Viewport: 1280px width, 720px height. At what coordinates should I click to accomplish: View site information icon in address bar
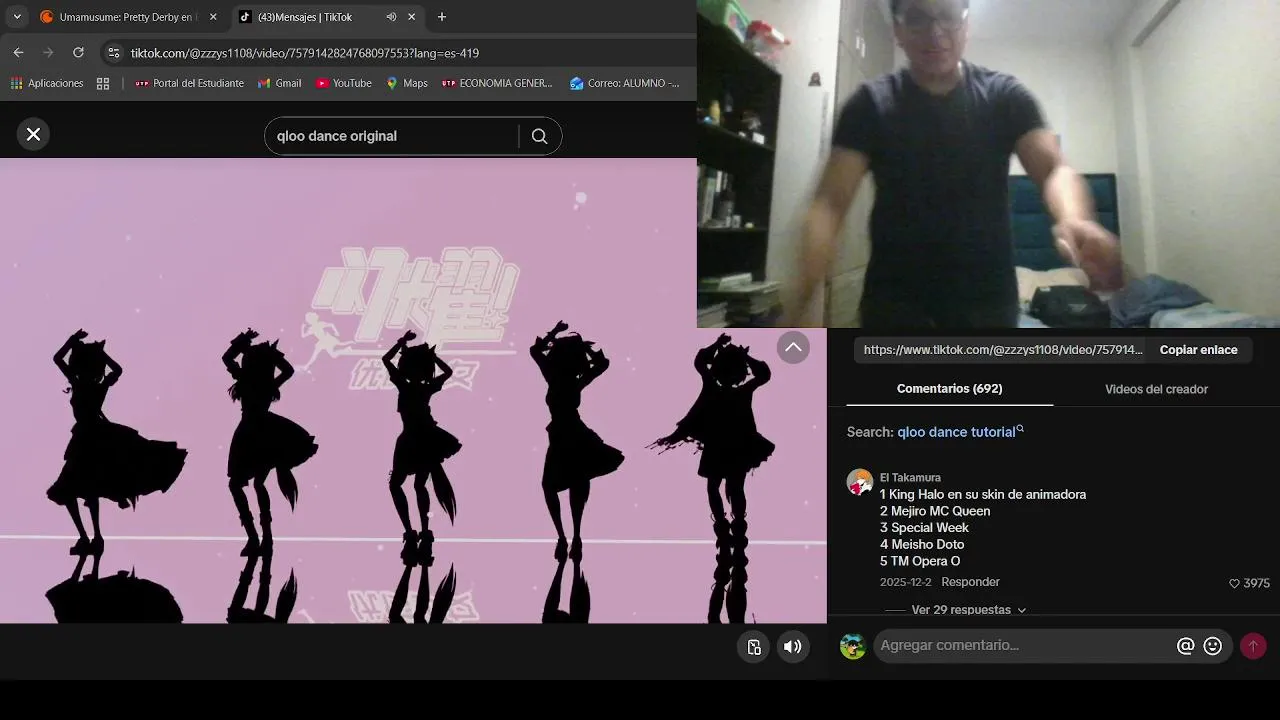pos(114,53)
